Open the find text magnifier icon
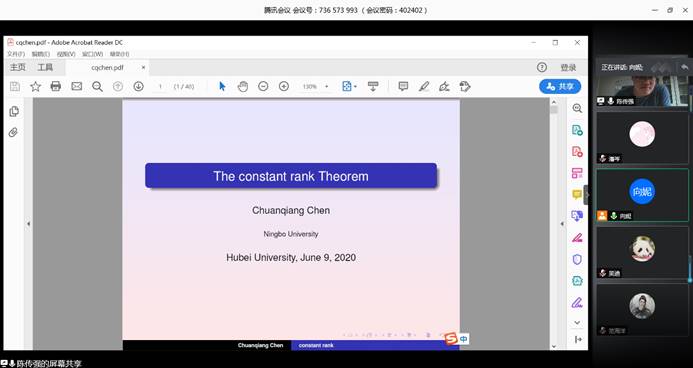693x368 pixels. [97, 87]
